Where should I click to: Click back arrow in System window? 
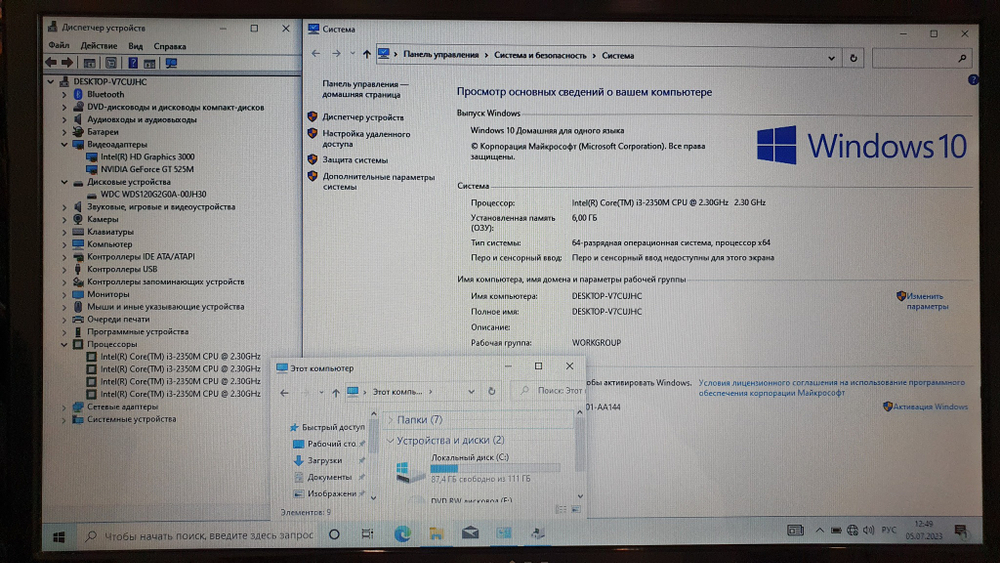(316, 54)
